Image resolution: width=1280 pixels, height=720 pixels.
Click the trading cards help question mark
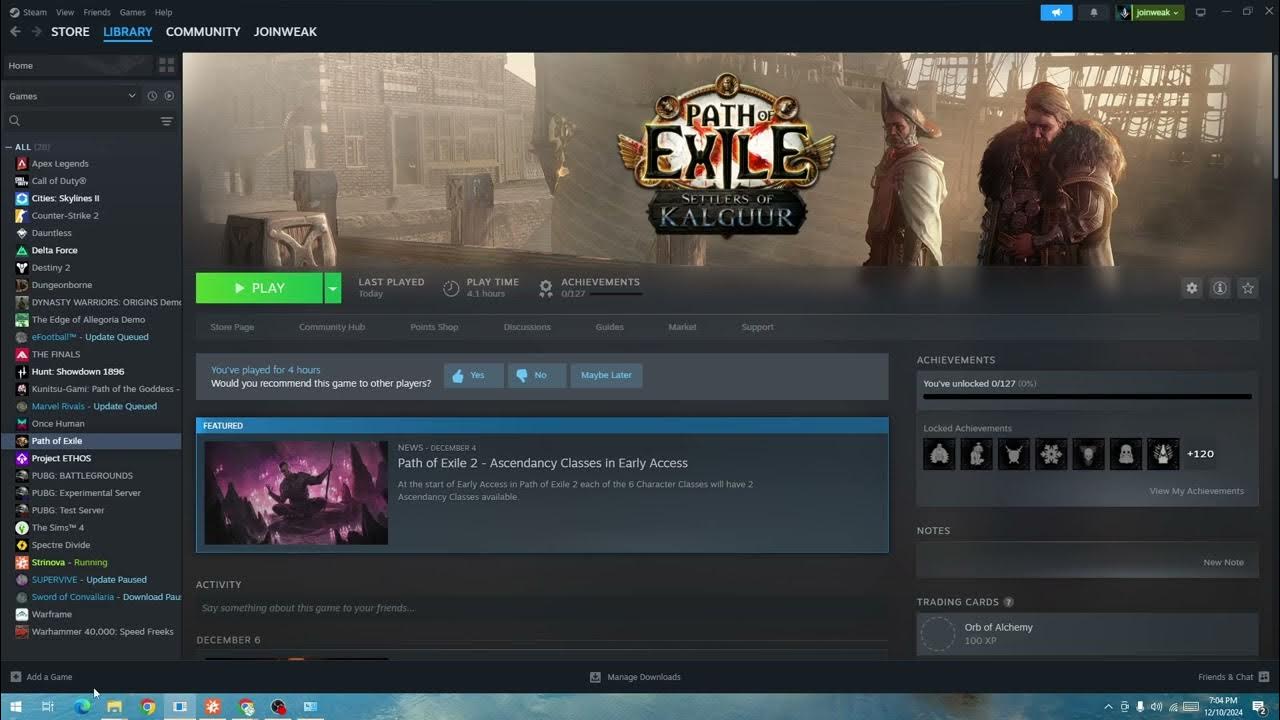[x=1008, y=602]
